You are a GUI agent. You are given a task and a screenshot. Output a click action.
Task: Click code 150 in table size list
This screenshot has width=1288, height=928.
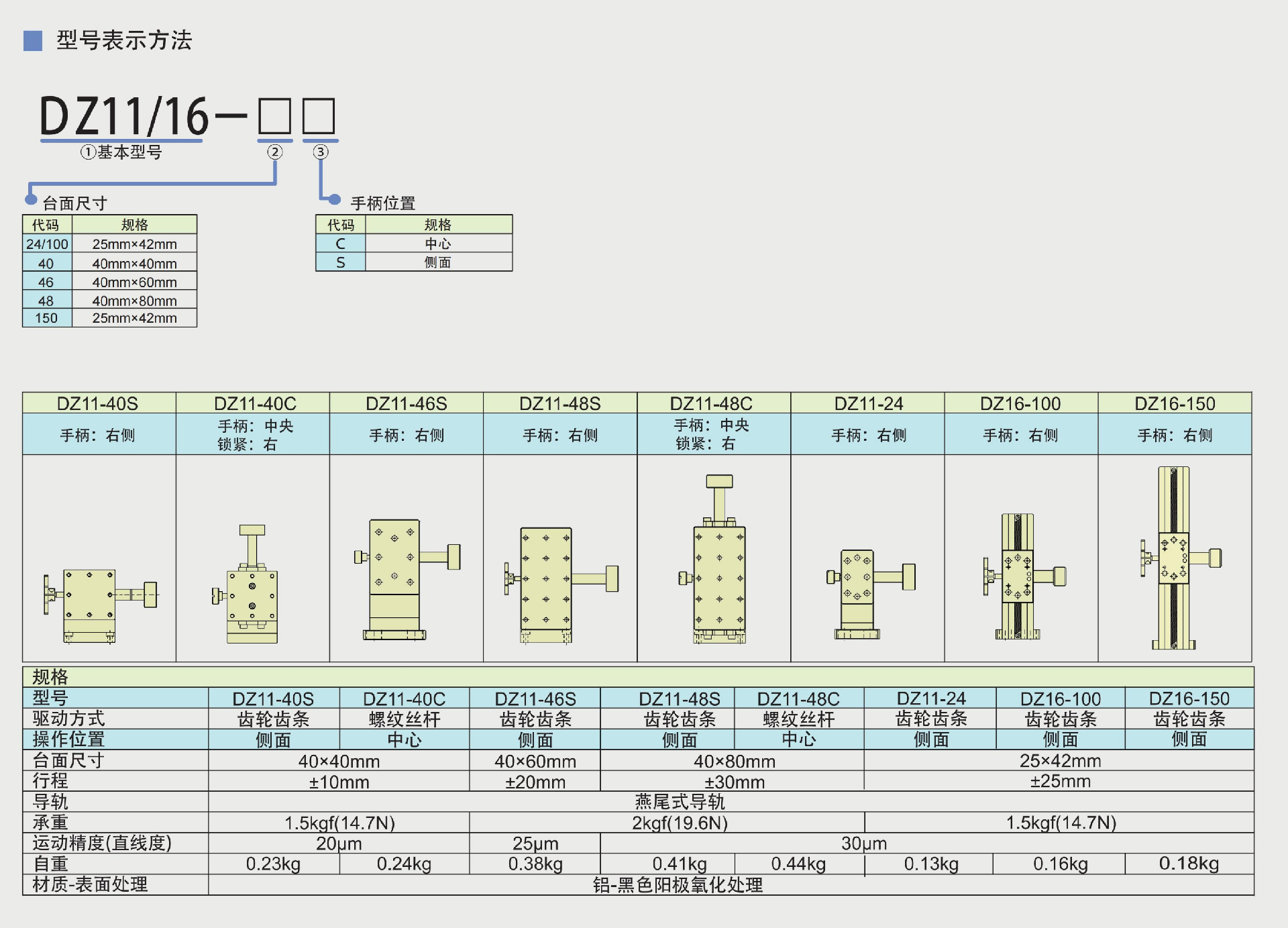pyautogui.click(x=47, y=318)
